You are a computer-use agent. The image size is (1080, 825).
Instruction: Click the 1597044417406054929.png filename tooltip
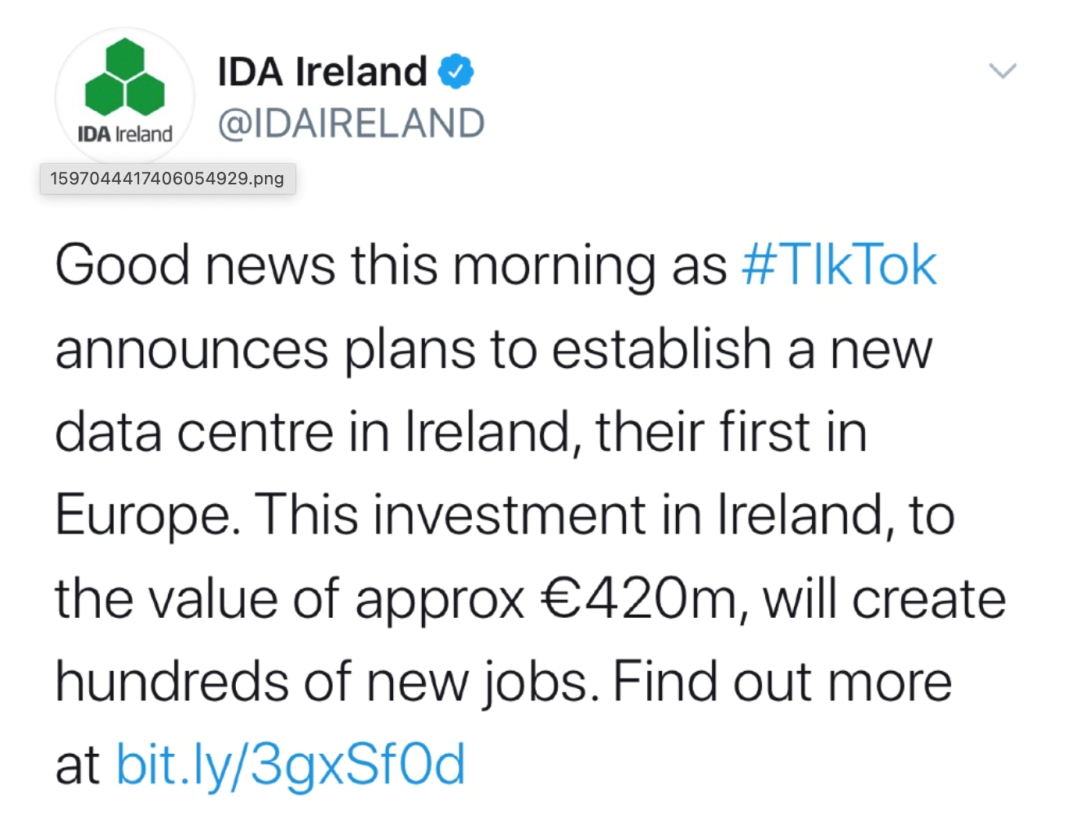pyautogui.click(x=167, y=179)
